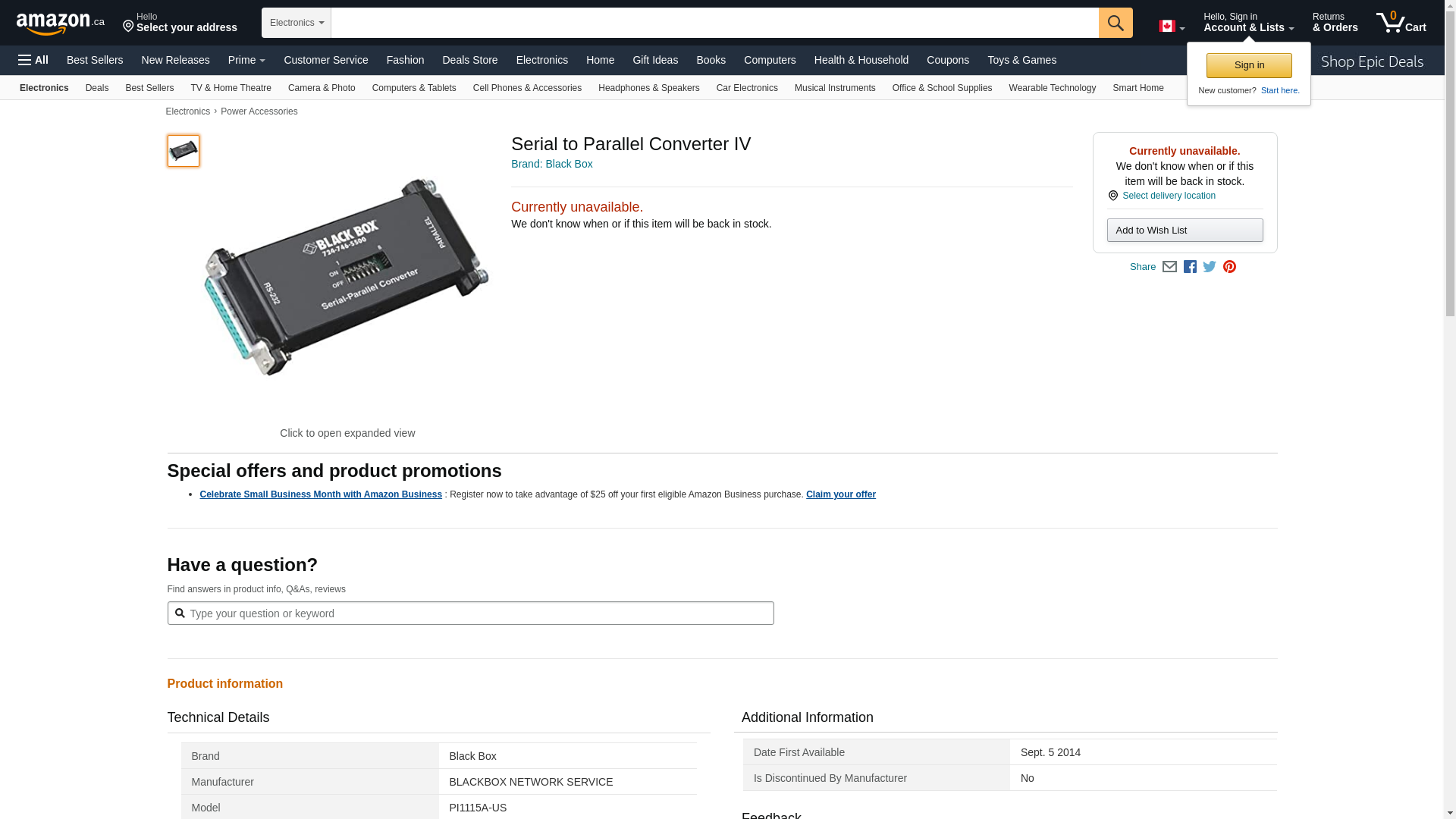Open the Account & Lists dropdown
The width and height of the screenshot is (1456, 819).
pos(1248,23)
